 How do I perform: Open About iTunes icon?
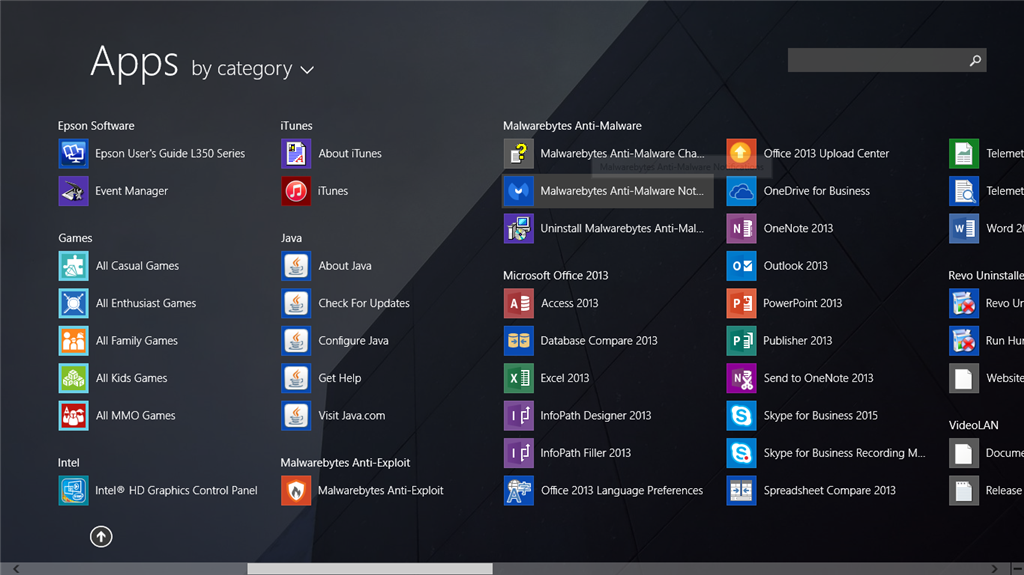(296, 154)
